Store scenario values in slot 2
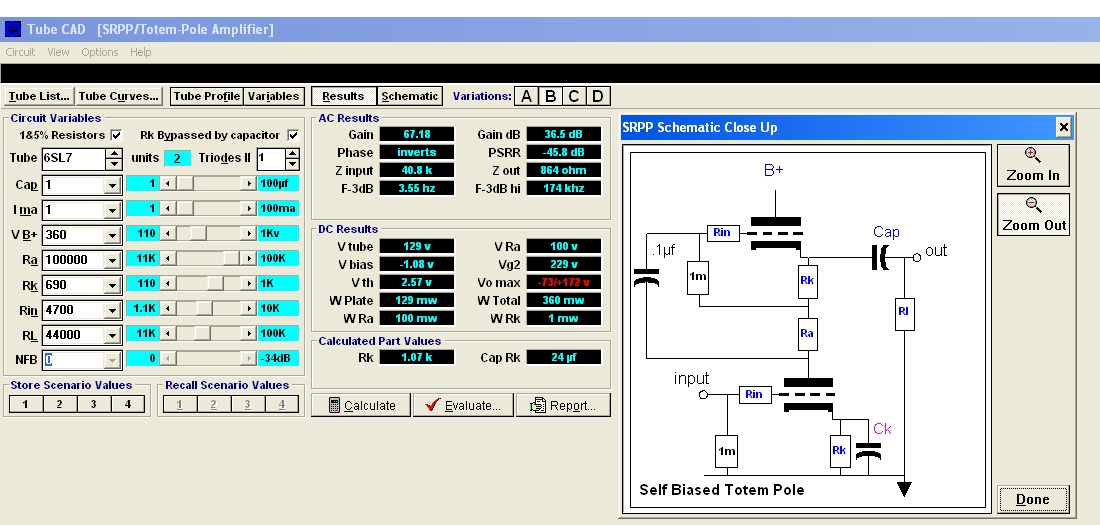The image size is (1100, 525). point(59,404)
